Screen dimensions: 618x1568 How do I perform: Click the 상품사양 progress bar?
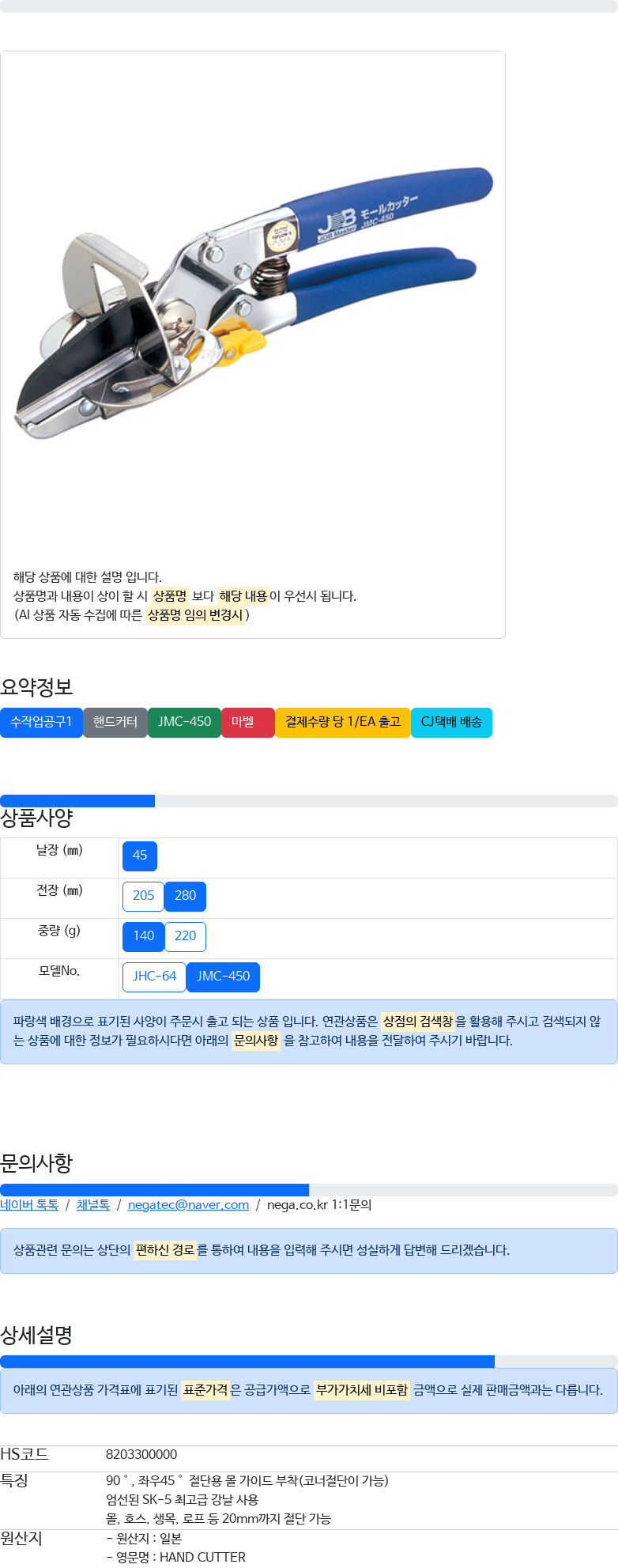[309, 801]
